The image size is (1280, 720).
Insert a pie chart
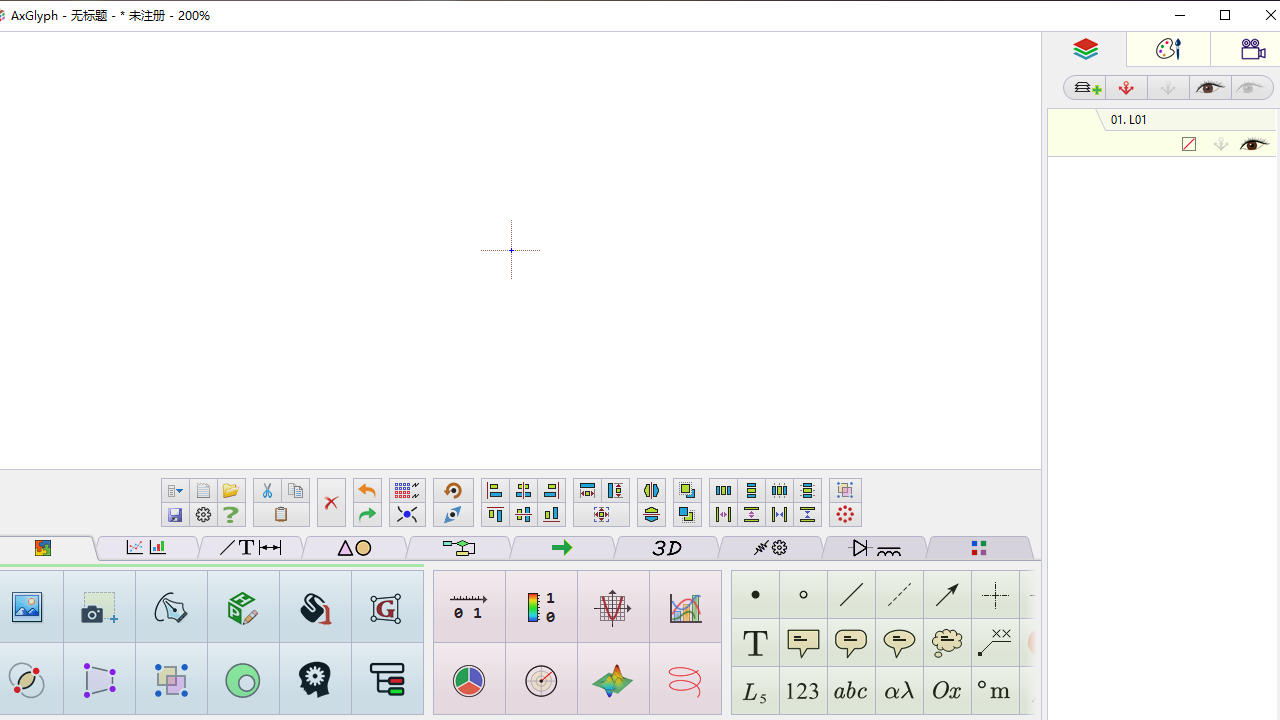click(x=469, y=680)
